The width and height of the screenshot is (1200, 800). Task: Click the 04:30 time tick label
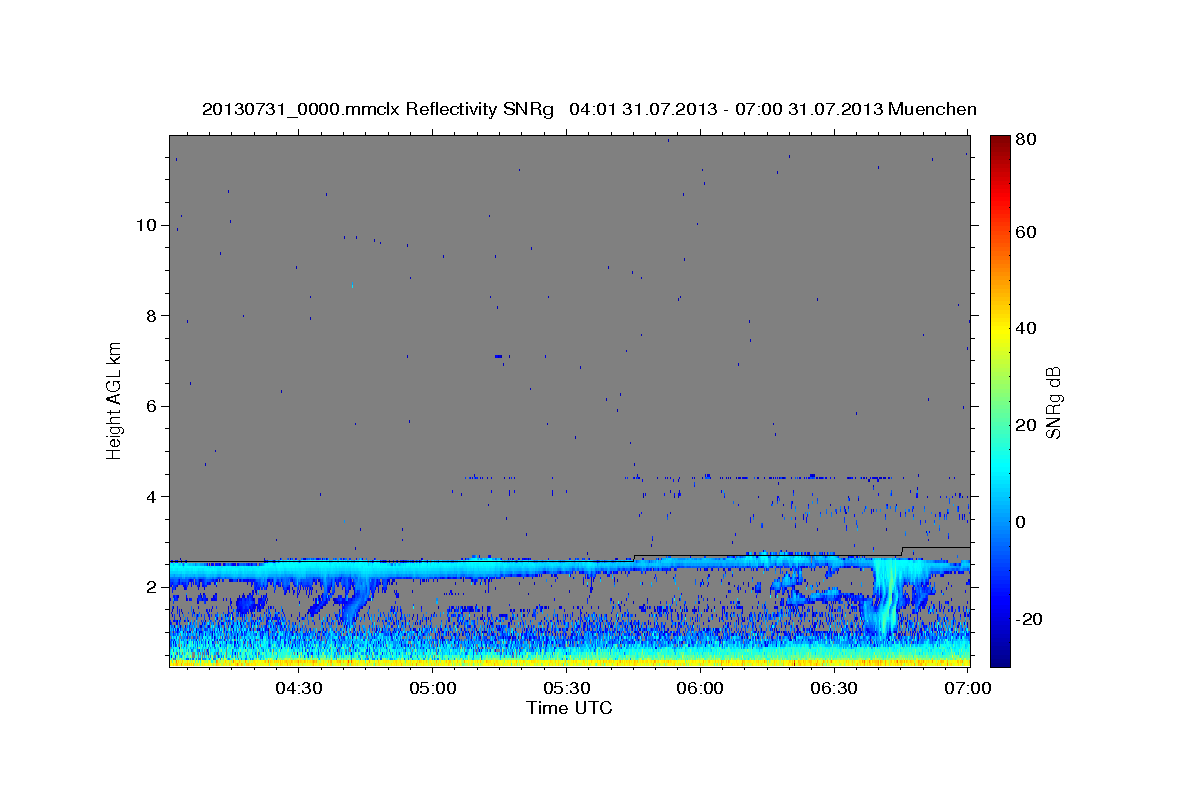click(298, 688)
